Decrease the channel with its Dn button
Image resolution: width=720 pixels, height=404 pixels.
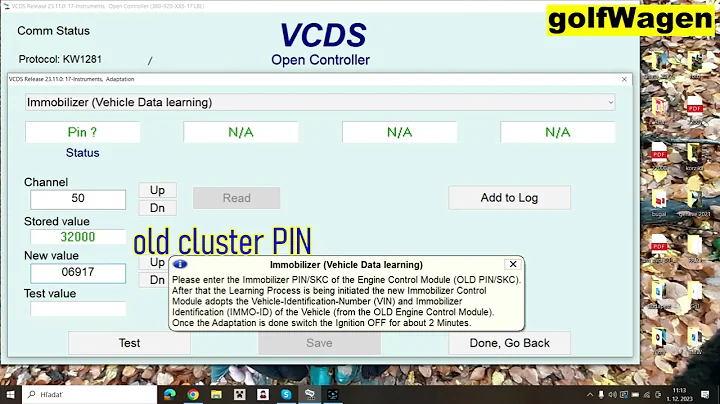click(158, 208)
